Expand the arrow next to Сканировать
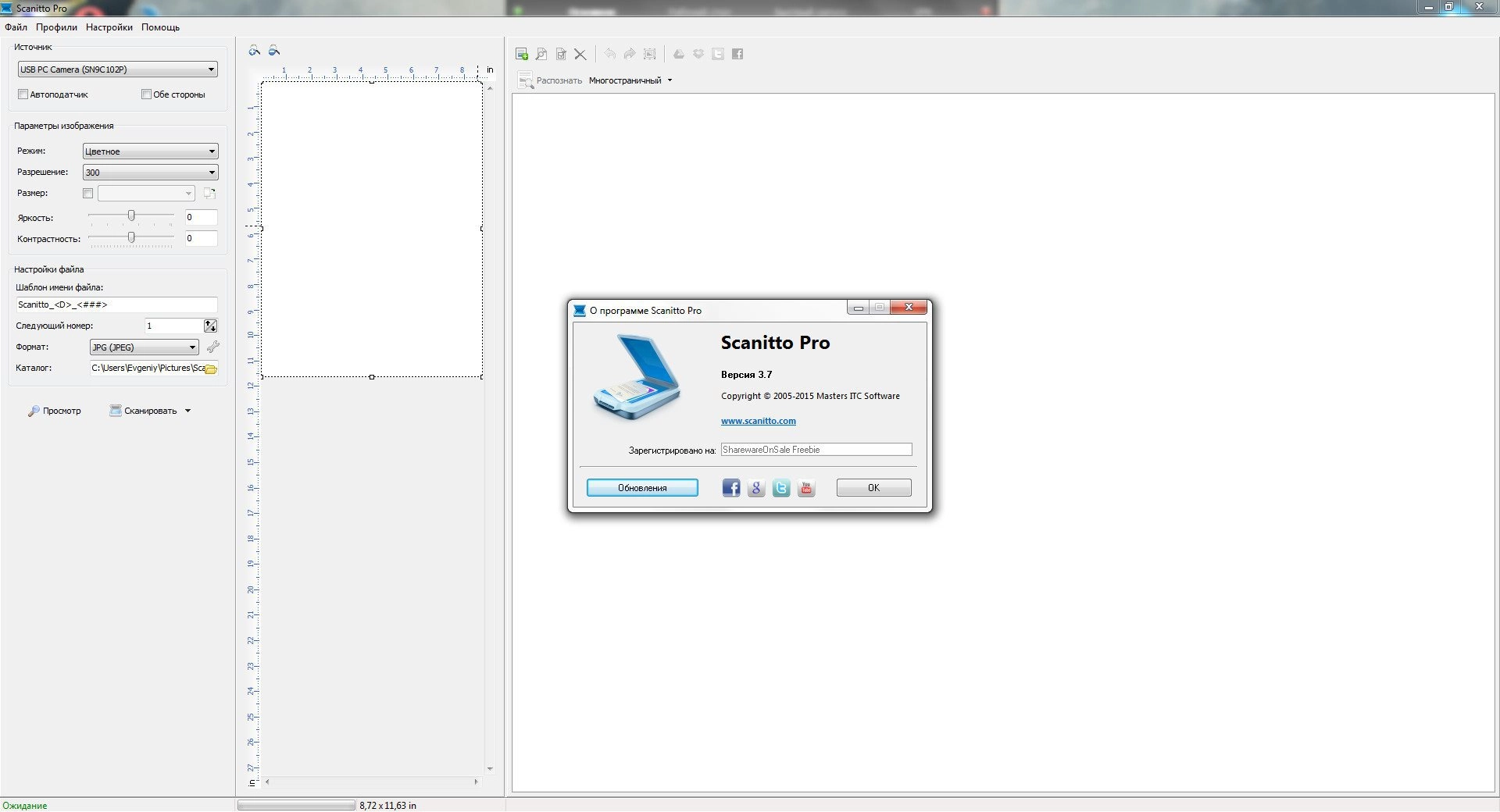Screen dimensions: 1500x812 [187, 411]
